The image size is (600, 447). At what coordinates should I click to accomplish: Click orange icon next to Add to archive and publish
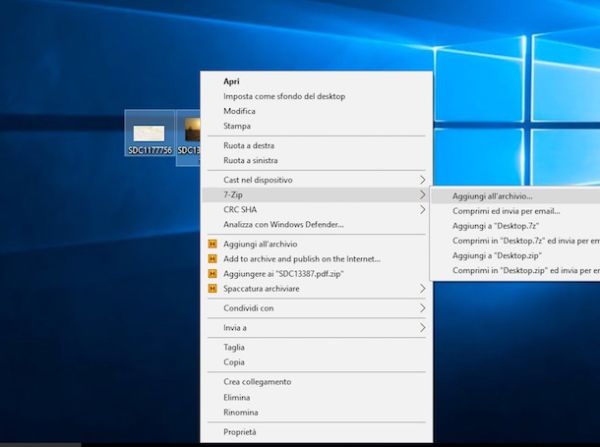tap(211, 259)
